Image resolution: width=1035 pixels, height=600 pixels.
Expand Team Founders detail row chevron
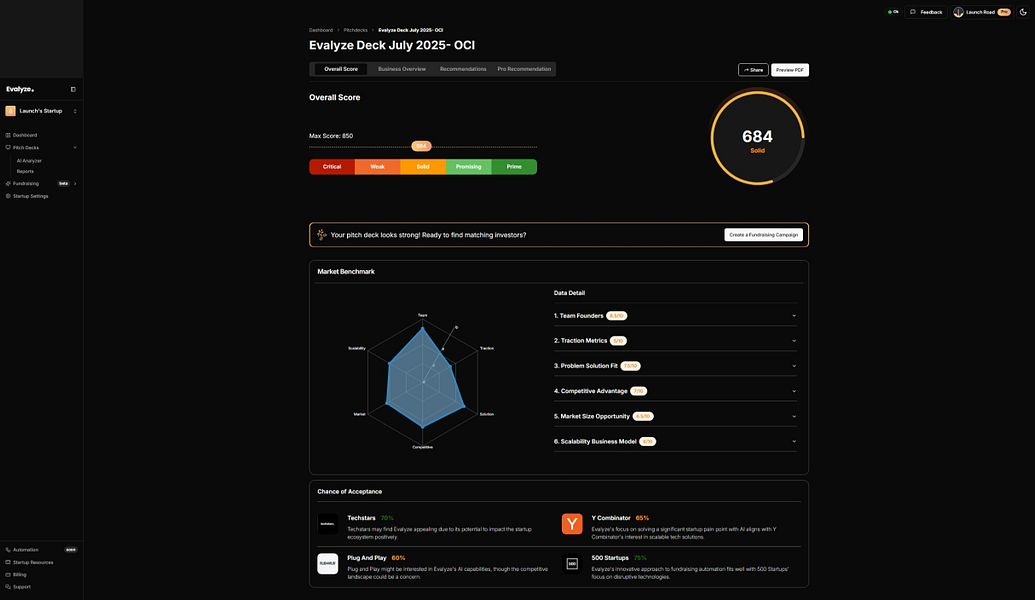tap(793, 316)
